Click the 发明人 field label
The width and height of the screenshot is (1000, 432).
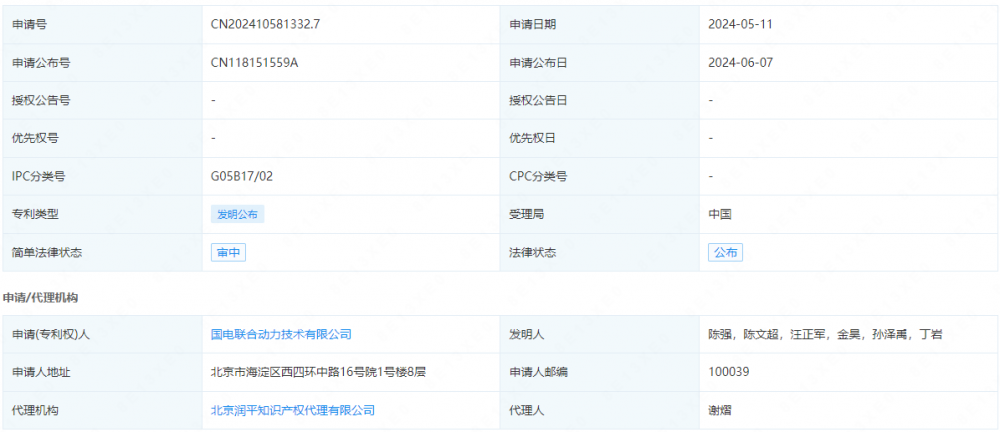(x=526, y=334)
